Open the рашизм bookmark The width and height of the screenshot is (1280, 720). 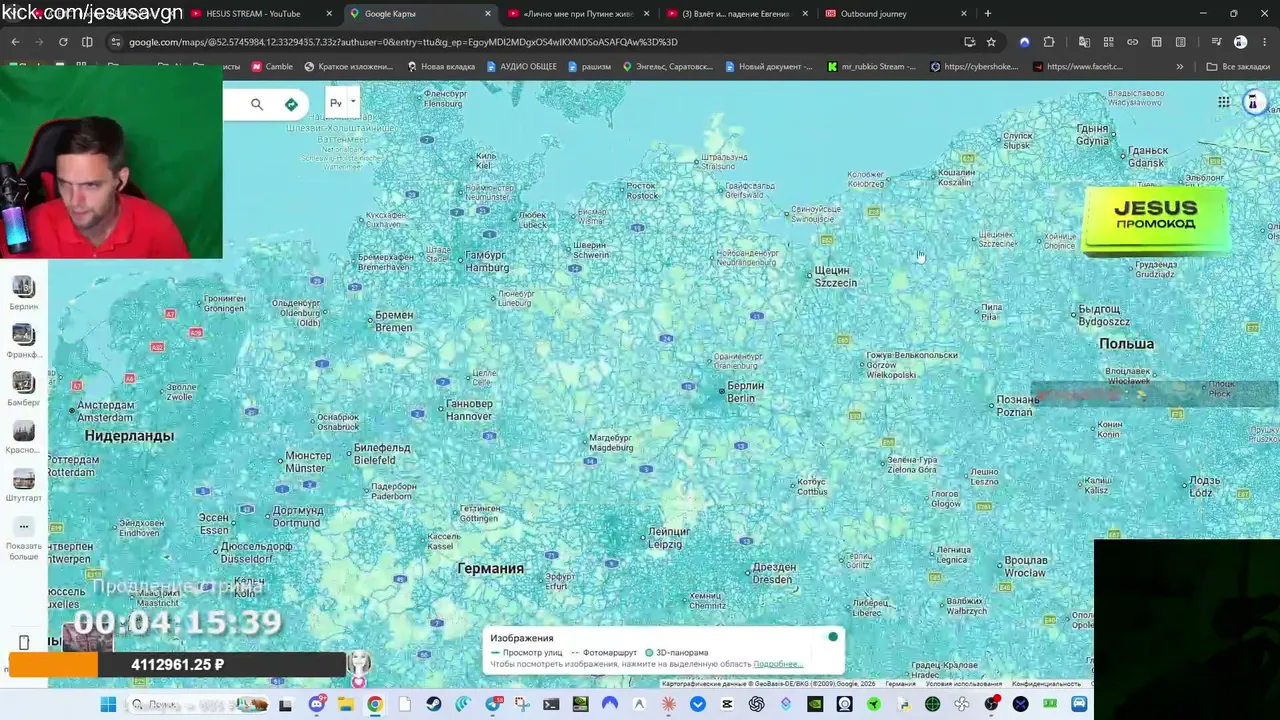(x=589, y=67)
